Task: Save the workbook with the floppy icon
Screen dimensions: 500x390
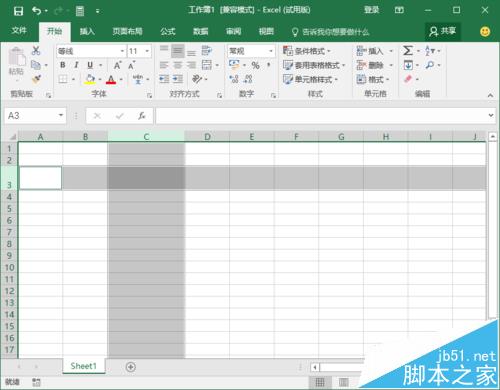Action: [18, 11]
